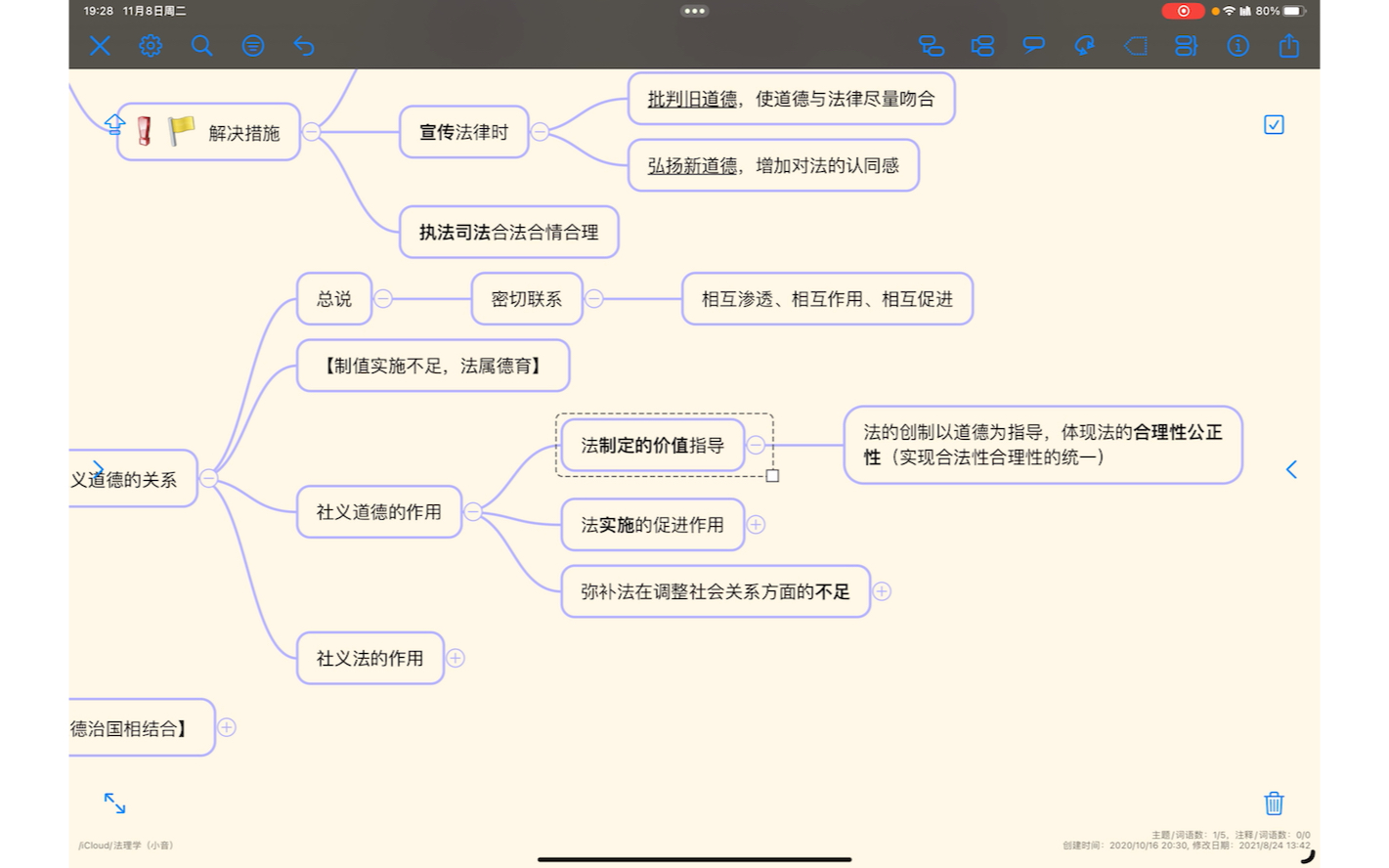Image resolution: width=1389 pixels, height=868 pixels.
Task: Tap the file path iCloud/法理学 text
Action: point(126,846)
